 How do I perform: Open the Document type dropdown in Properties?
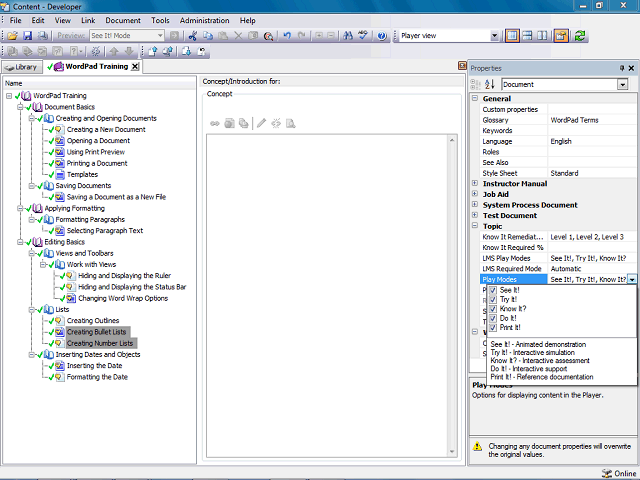(622, 84)
